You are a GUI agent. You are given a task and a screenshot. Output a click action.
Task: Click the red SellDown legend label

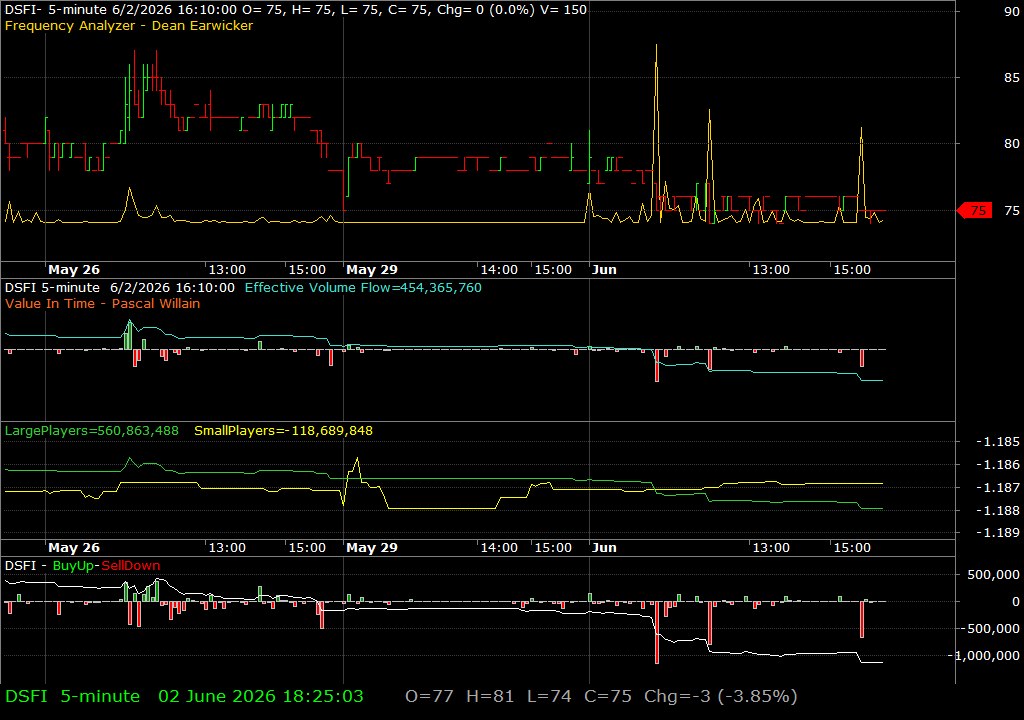131,566
